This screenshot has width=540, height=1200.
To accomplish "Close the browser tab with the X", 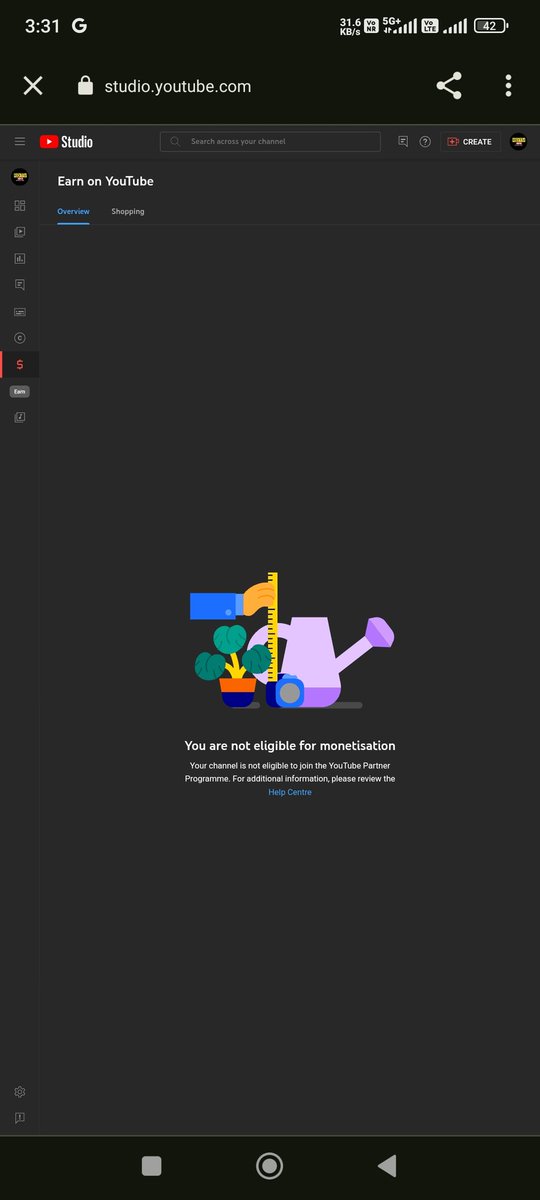I will point(33,86).
